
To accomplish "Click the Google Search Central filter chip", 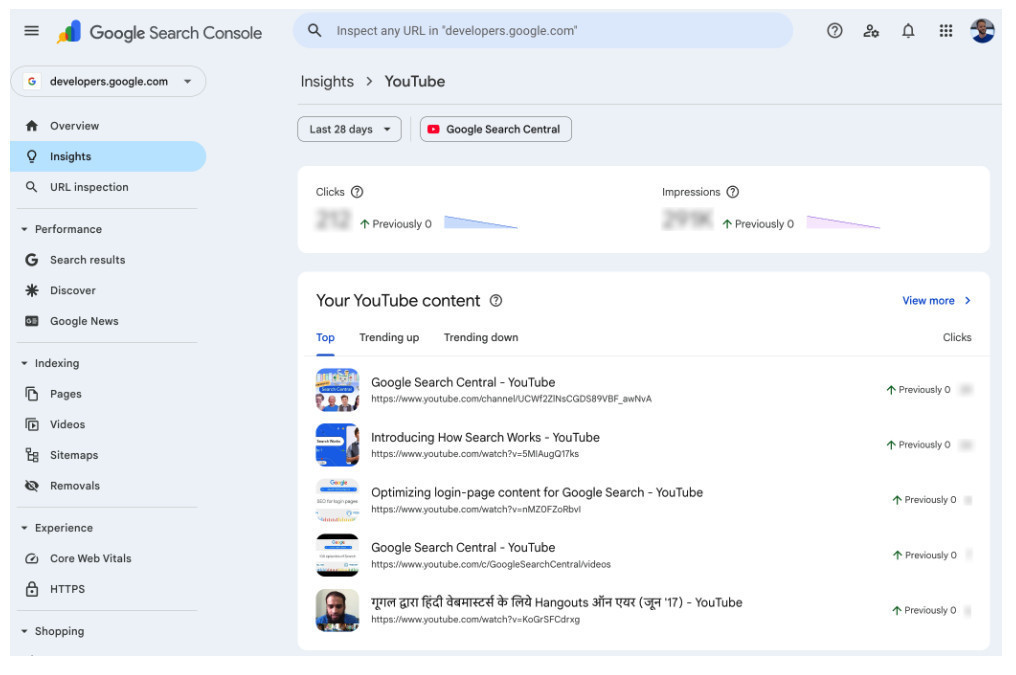I will 496,129.
